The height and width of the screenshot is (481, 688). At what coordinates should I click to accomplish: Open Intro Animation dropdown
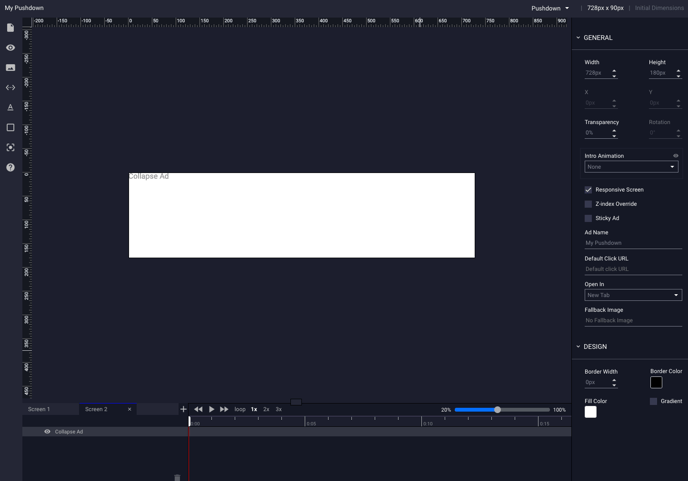(x=631, y=167)
